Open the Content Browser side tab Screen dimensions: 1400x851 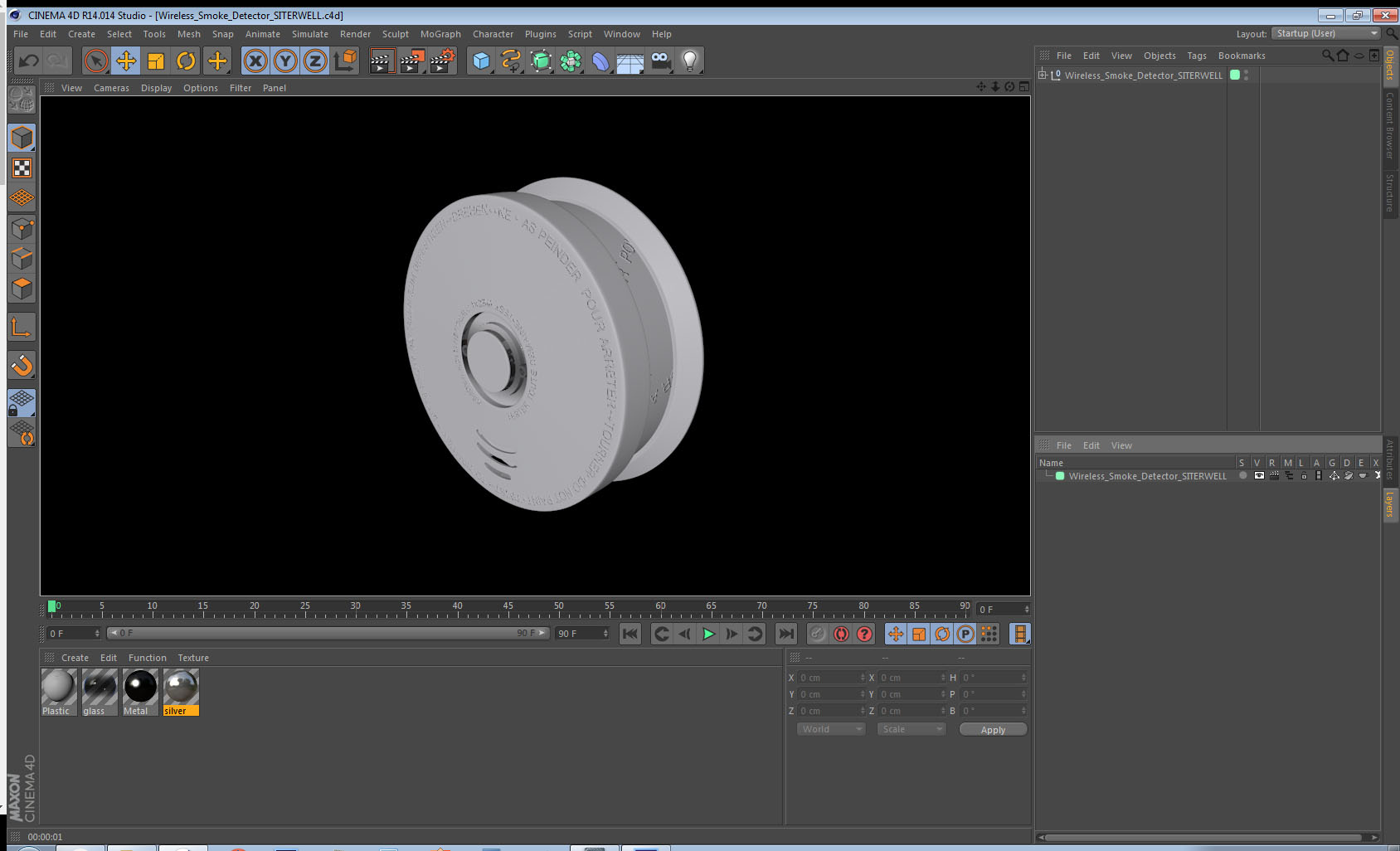(x=1390, y=125)
